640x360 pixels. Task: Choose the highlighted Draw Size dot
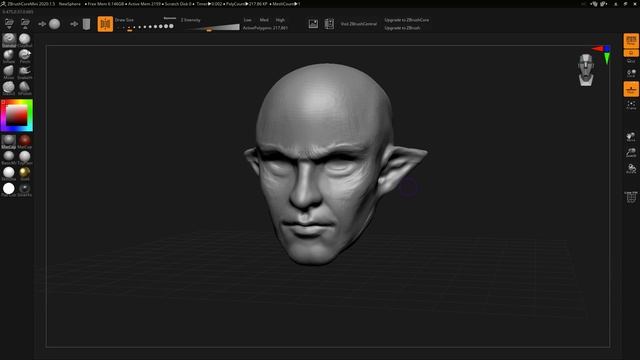(x=130, y=28)
